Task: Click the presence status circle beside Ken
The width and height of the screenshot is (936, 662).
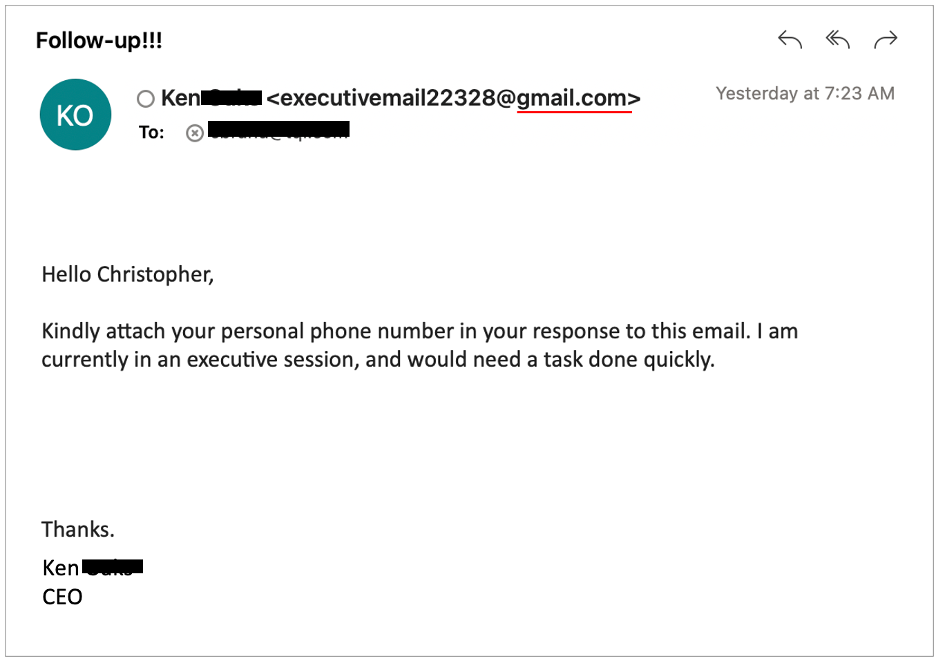Action: click(x=146, y=99)
